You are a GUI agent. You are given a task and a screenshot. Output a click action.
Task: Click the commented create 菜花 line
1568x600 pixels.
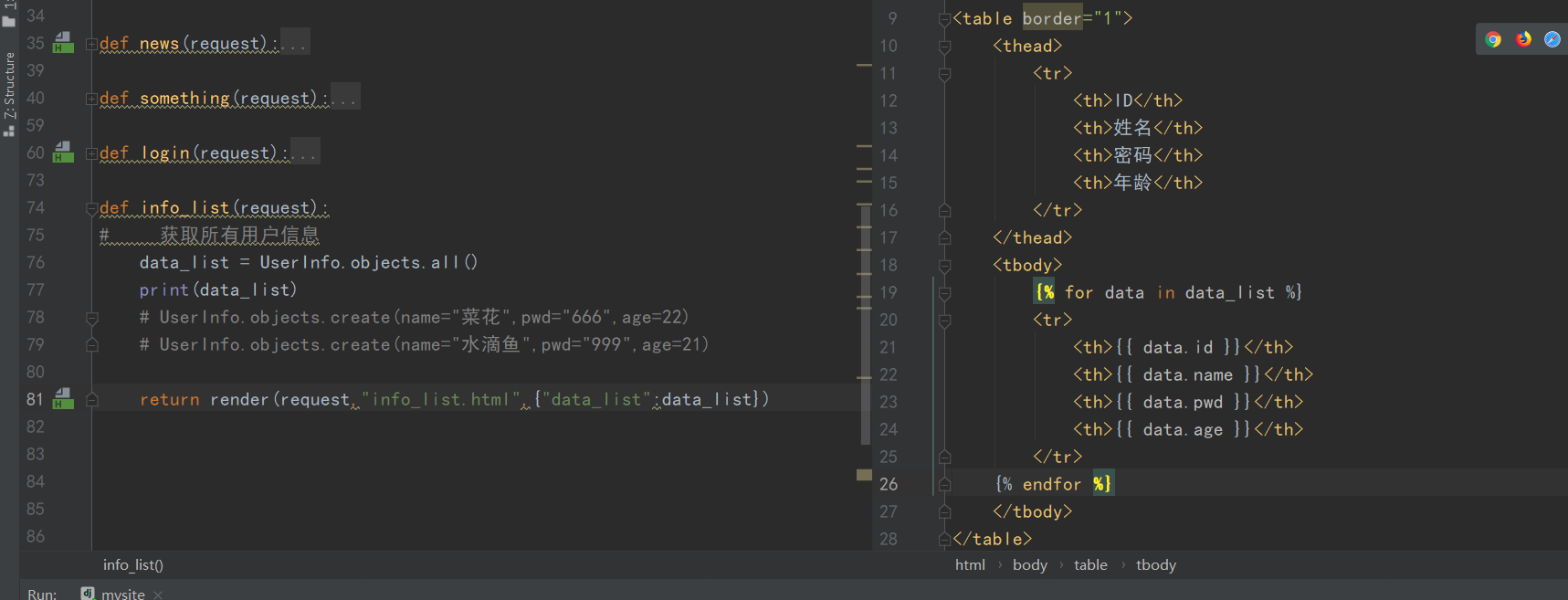coord(414,317)
